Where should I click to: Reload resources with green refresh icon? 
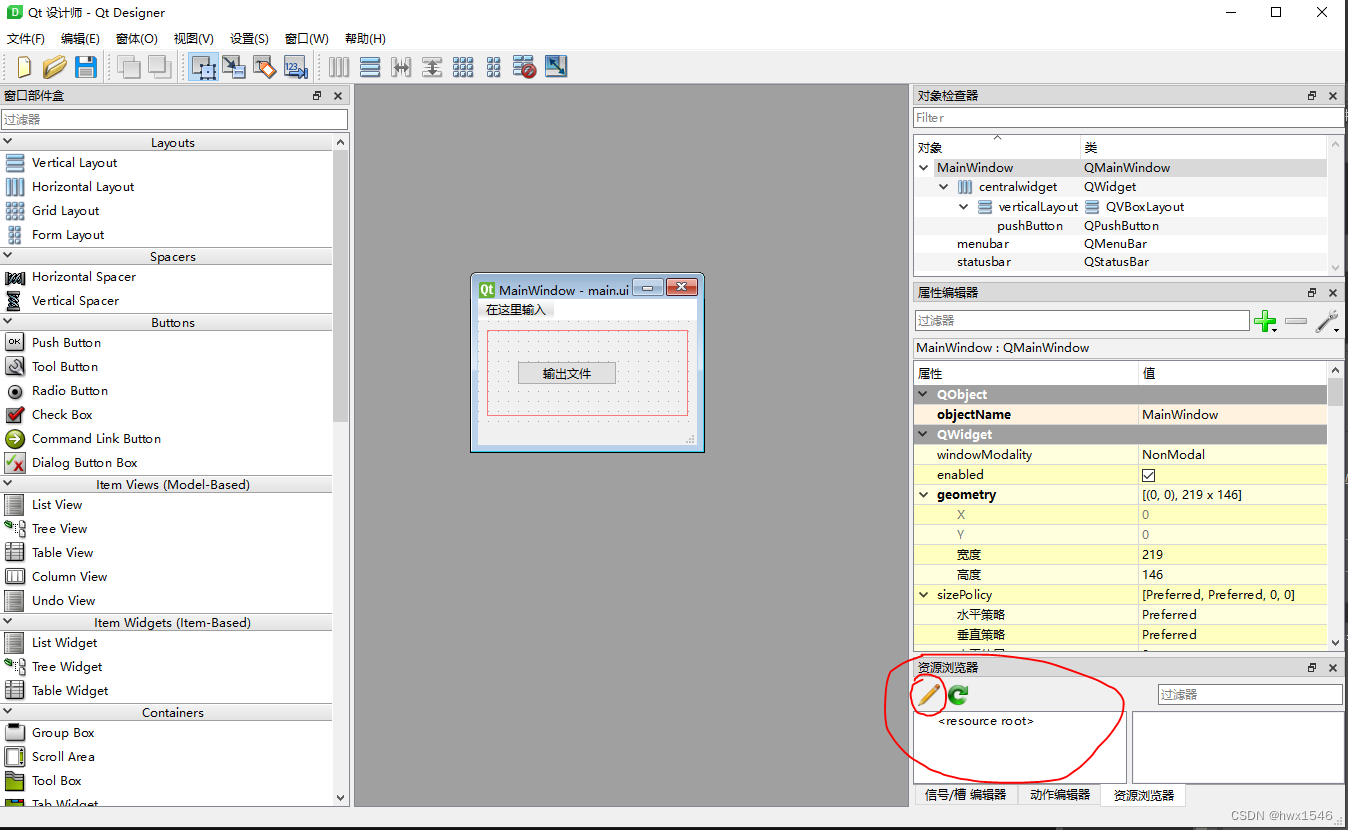[x=958, y=695]
